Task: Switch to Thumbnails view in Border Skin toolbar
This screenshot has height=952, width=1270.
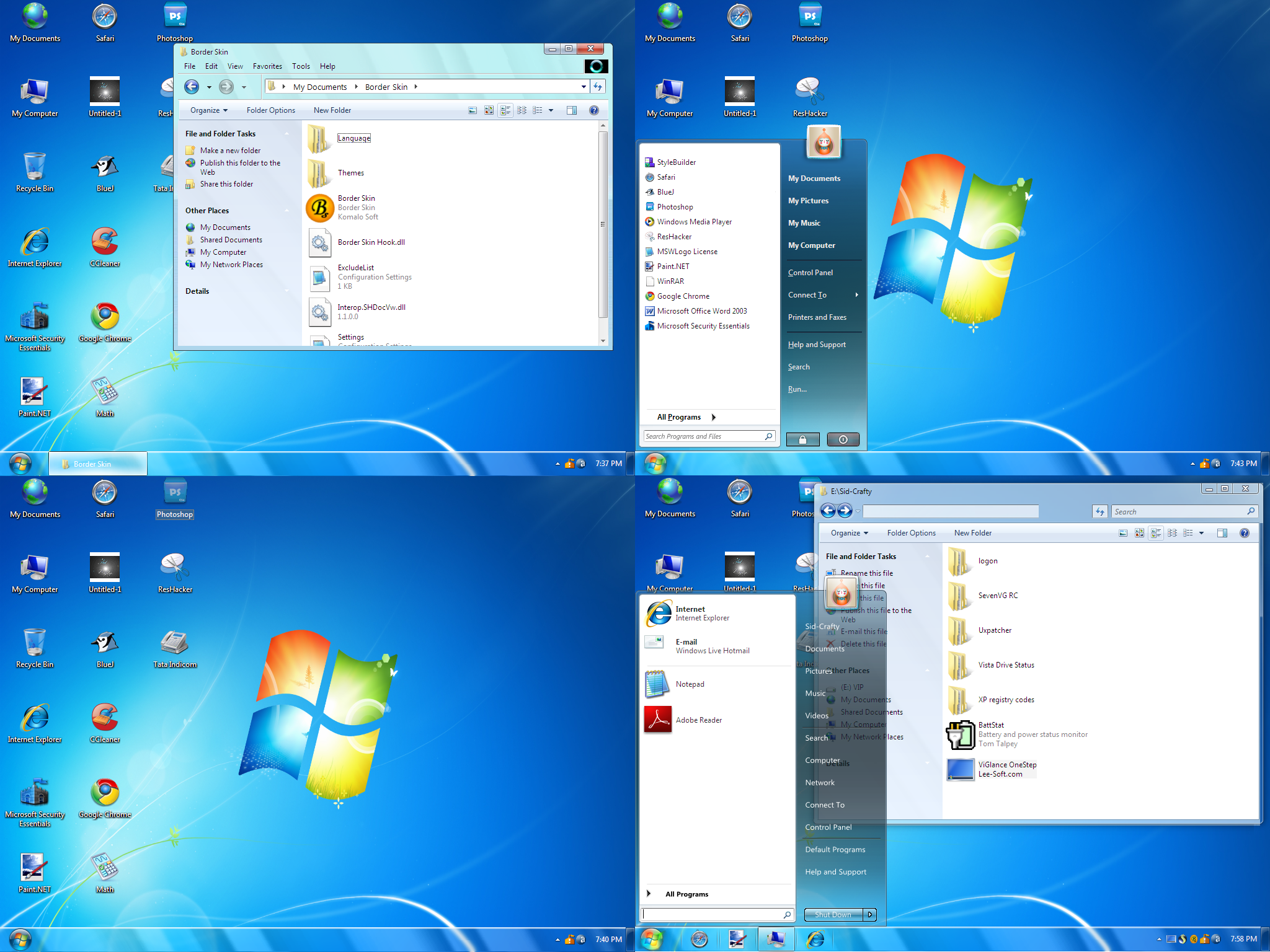Action: [x=489, y=110]
